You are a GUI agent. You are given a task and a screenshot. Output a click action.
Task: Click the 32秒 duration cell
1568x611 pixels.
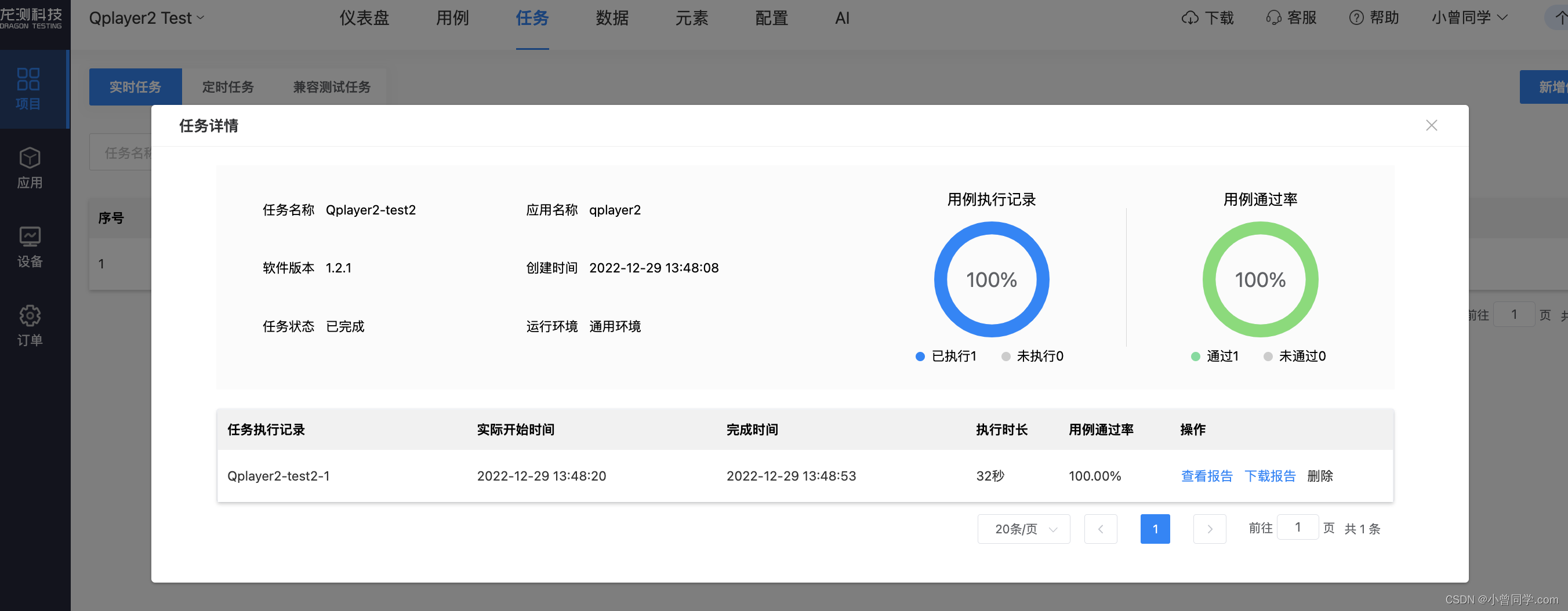pyautogui.click(x=990, y=476)
